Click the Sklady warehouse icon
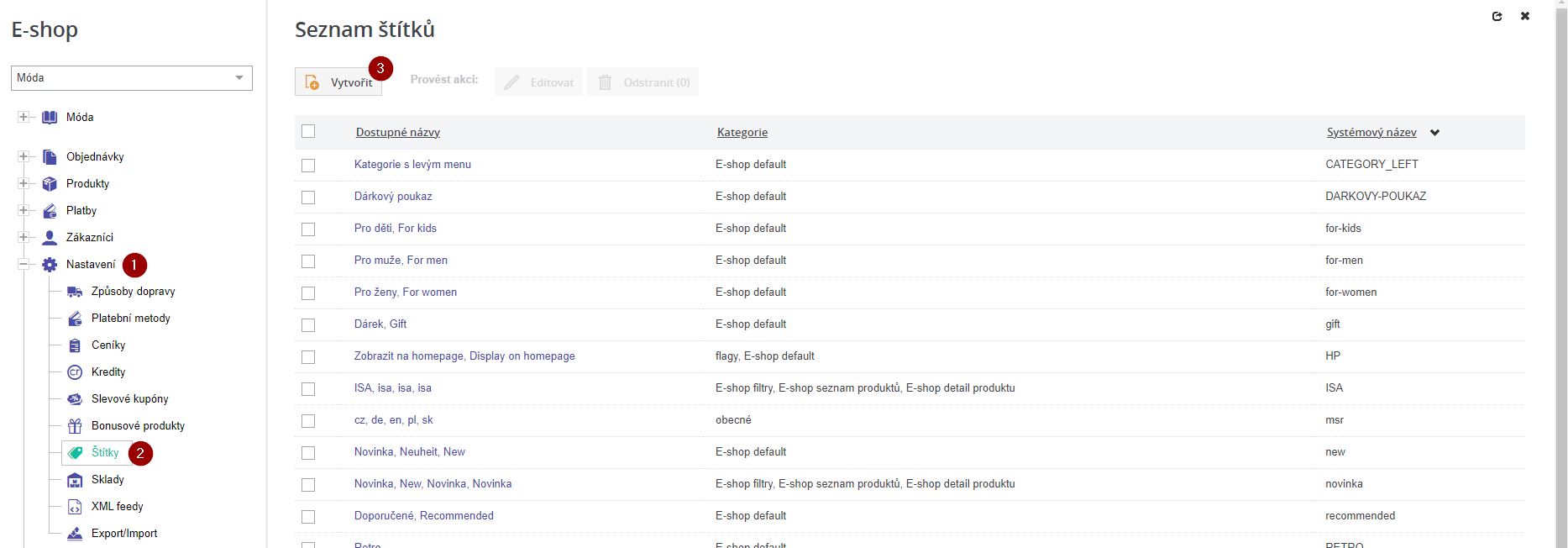Image resolution: width=1568 pixels, height=548 pixels. click(x=75, y=480)
